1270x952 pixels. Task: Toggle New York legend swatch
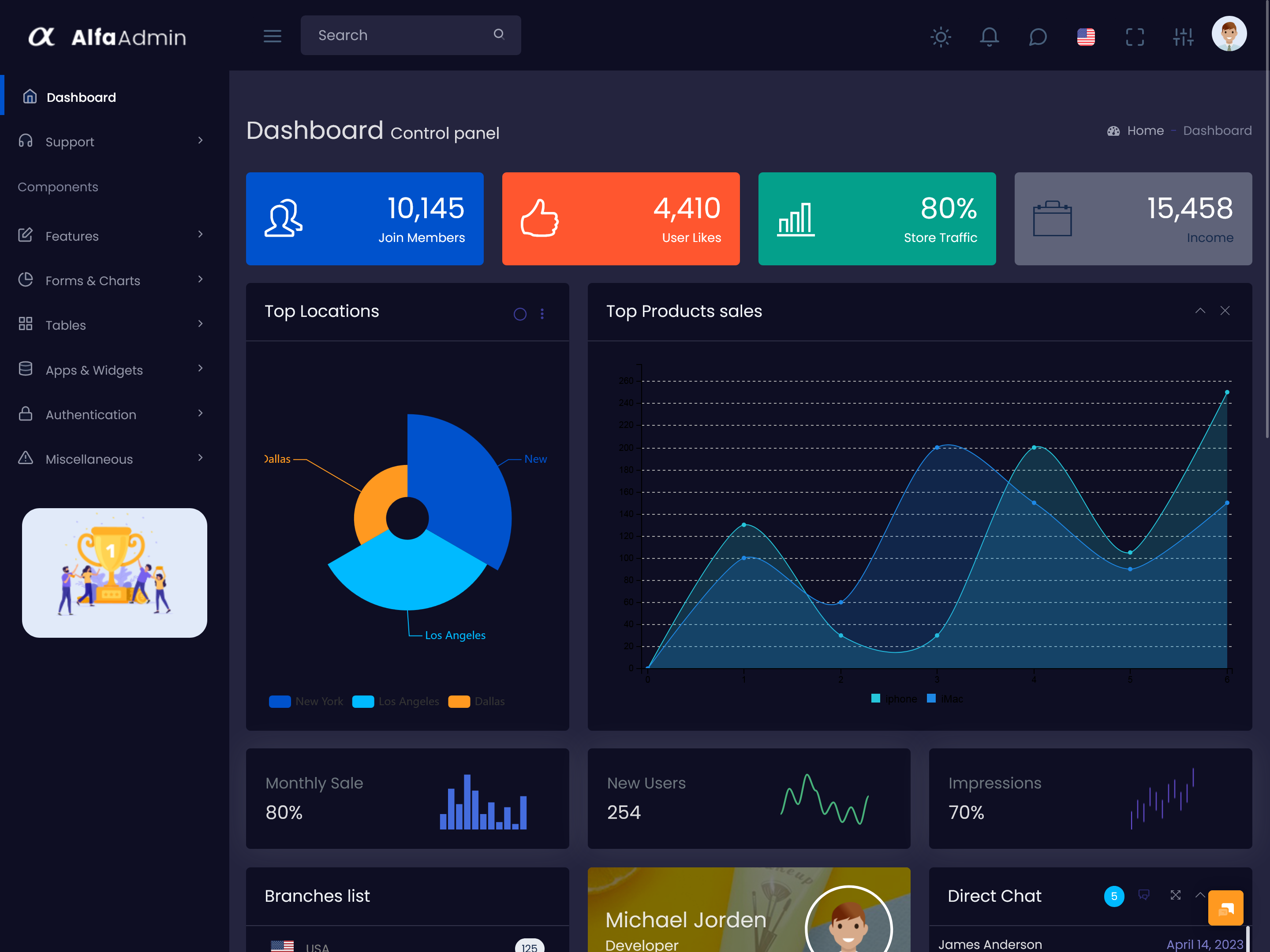tap(280, 701)
